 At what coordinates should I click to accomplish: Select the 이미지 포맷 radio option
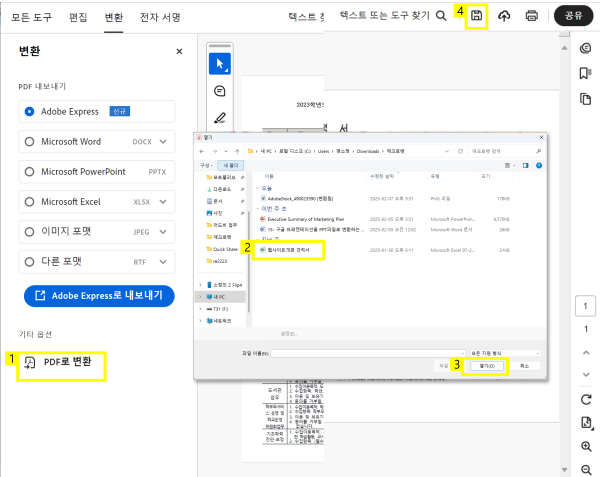point(29,232)
